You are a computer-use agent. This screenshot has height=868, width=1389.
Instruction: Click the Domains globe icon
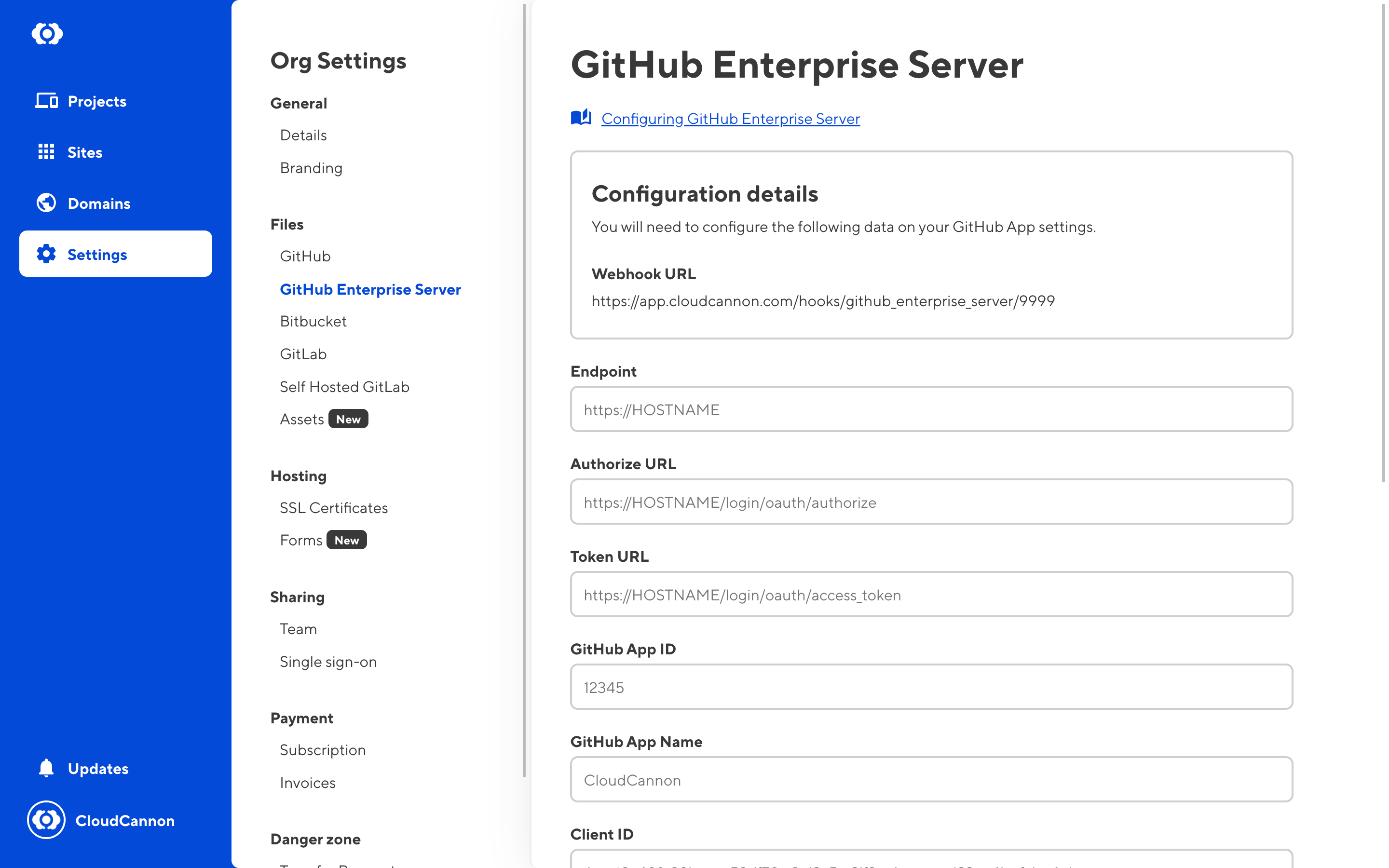point(46,203)
